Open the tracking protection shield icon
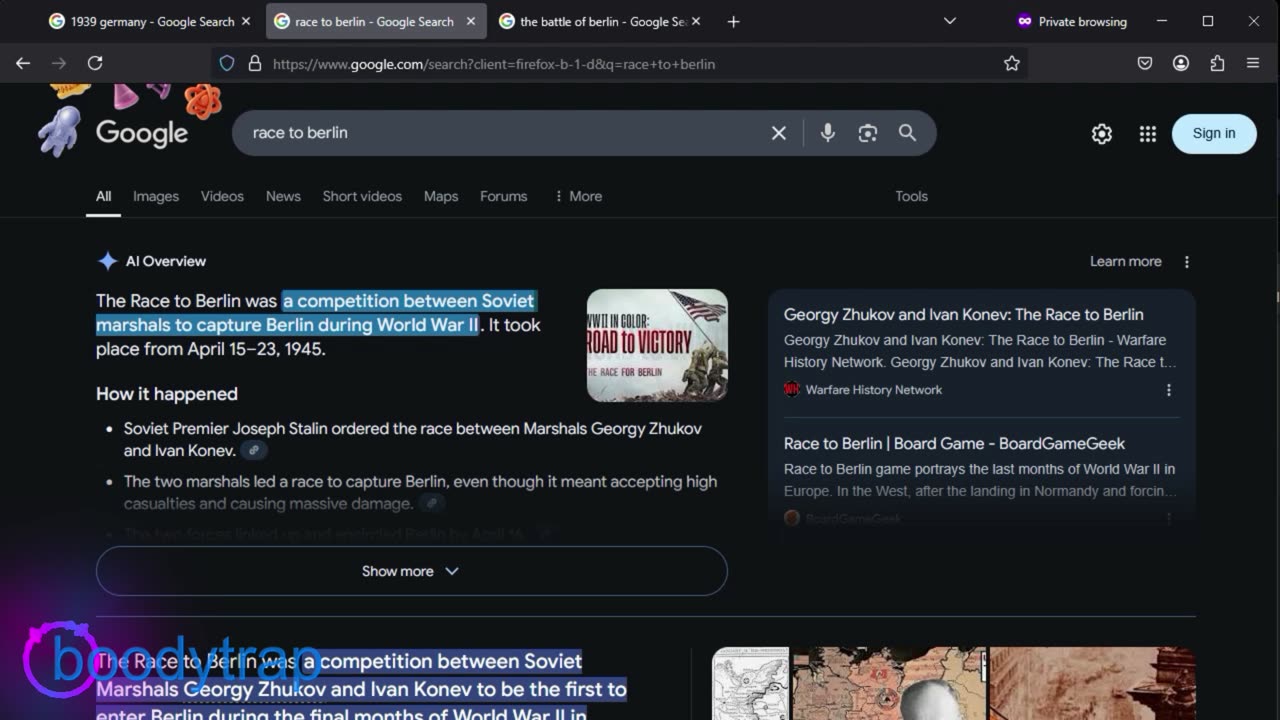Screen dimensions: 1280x720 227,63
